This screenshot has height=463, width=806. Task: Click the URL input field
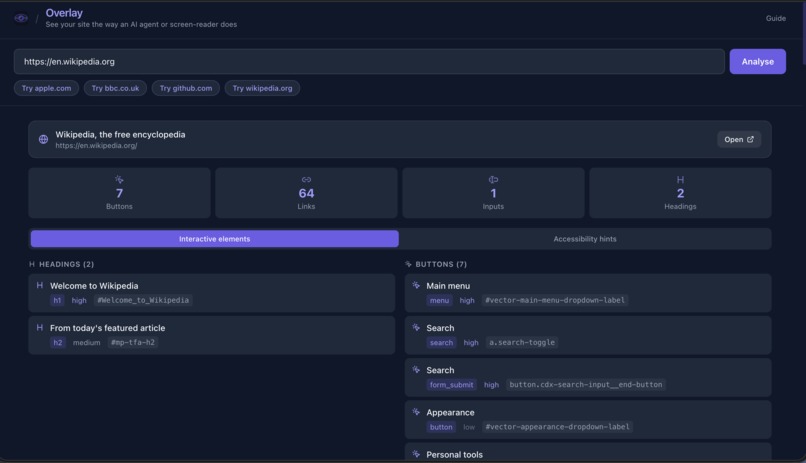[x=369, y=62]
